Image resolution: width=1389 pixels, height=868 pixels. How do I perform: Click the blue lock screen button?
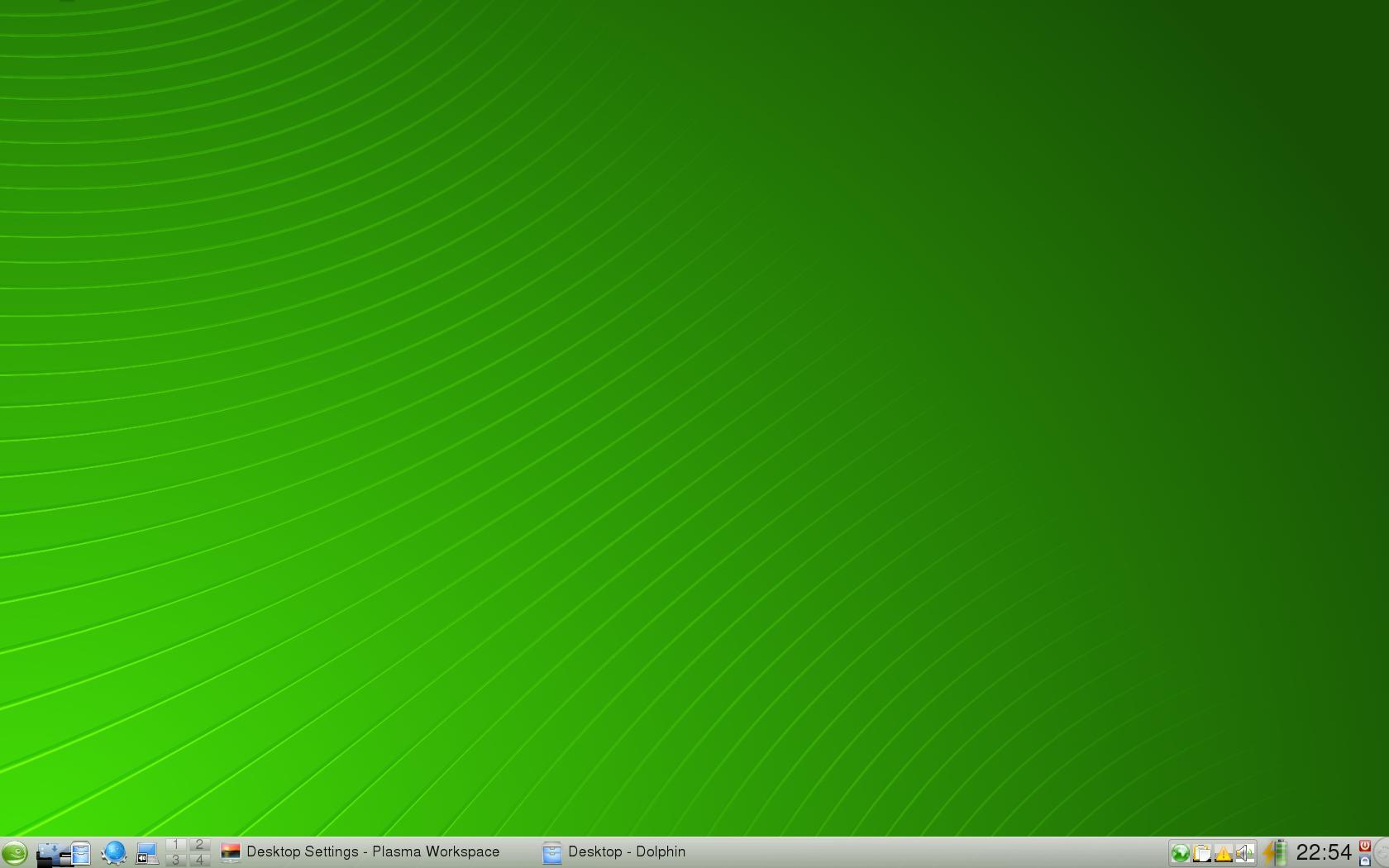click(1365, 861)
